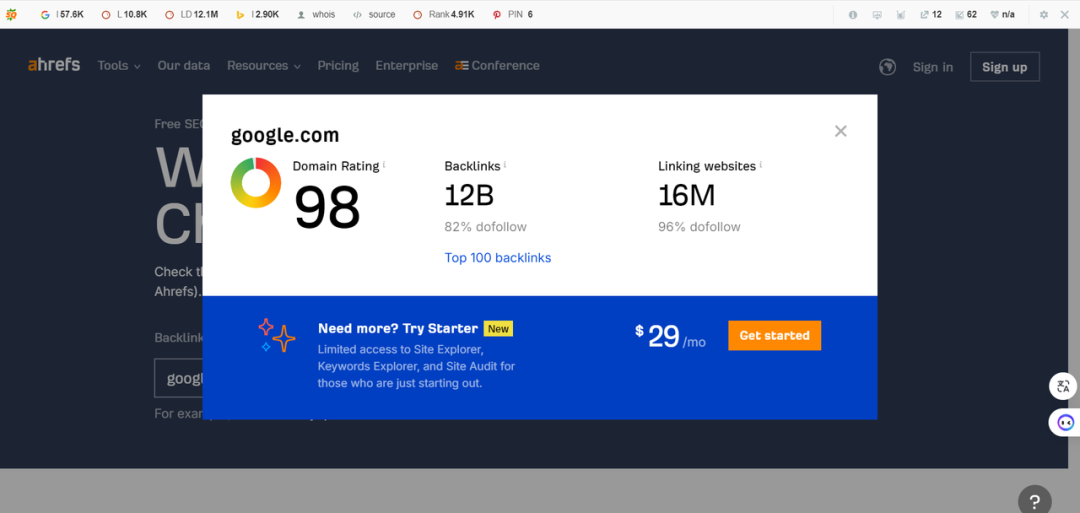The image size is (1080, 513).
Task: Open SEOquake page info icon
Action: (x=853, y=14)
